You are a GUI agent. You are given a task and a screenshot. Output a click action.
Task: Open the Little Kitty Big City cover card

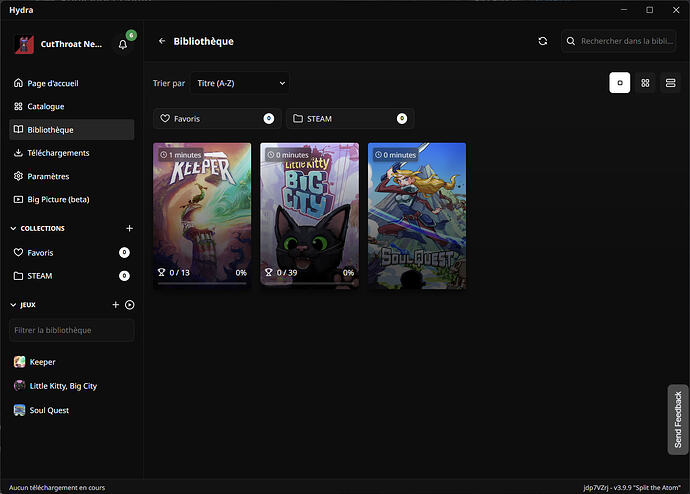click(x=309, y=216)
